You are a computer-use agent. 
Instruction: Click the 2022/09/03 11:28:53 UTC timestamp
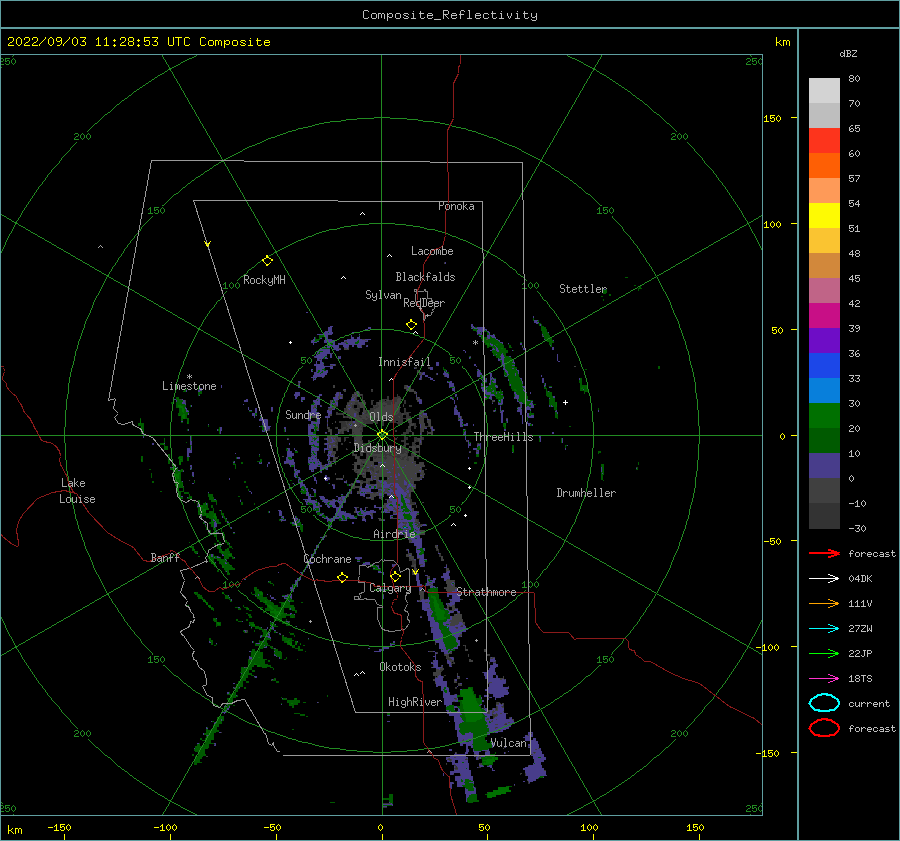point(138,42)
